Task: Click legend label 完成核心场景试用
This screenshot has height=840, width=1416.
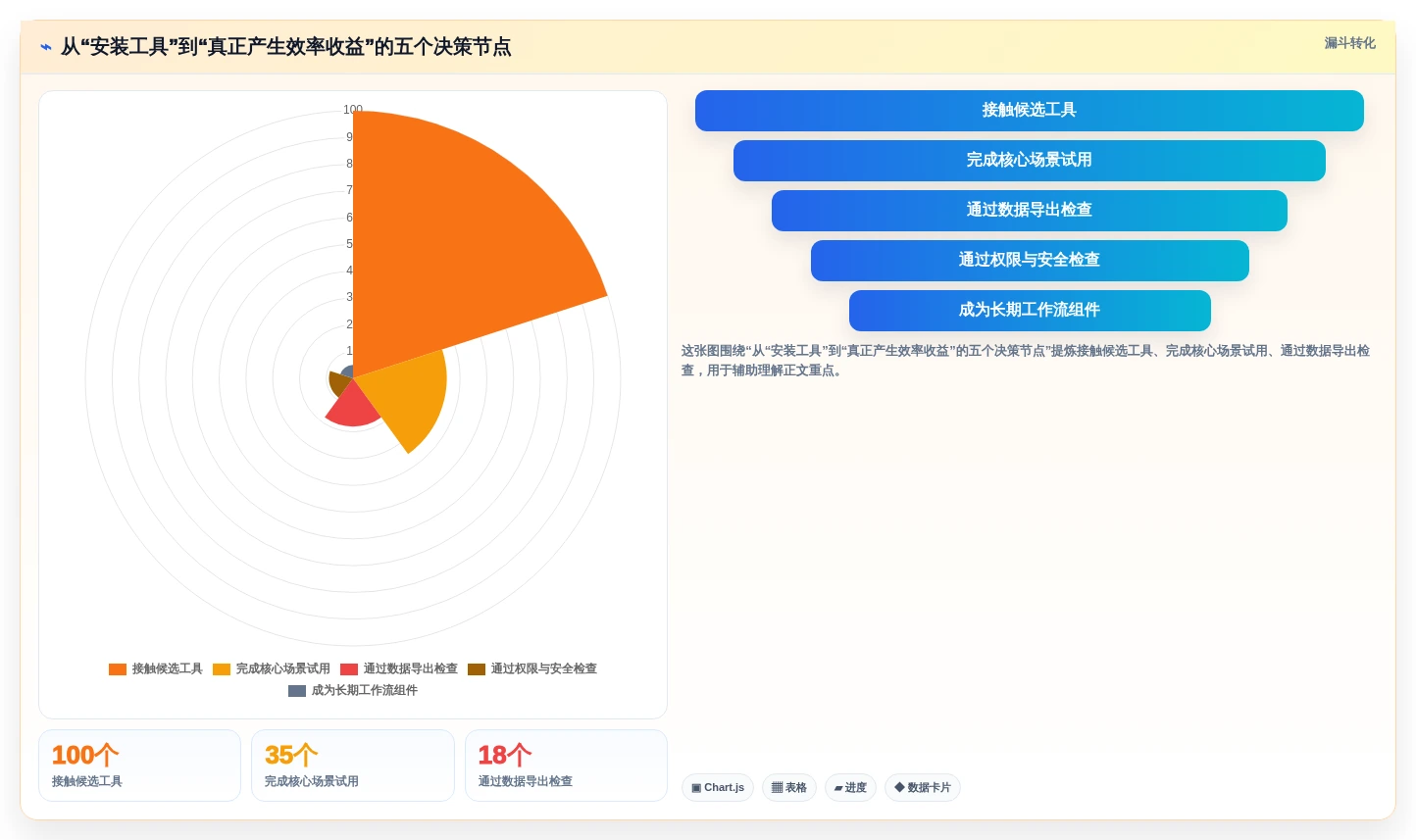Action: [283, 668]
